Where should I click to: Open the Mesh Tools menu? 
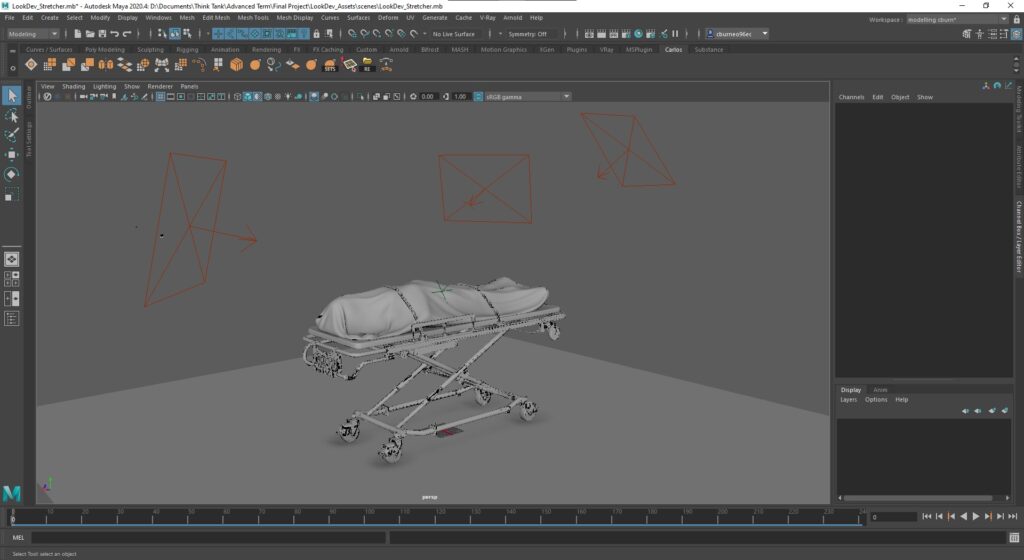253,18
